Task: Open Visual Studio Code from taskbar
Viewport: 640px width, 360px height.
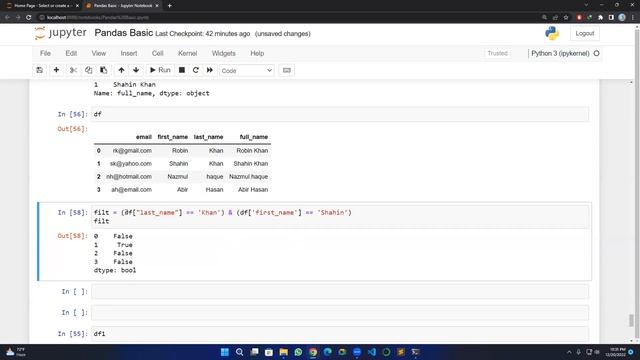Action: point(371,352)
